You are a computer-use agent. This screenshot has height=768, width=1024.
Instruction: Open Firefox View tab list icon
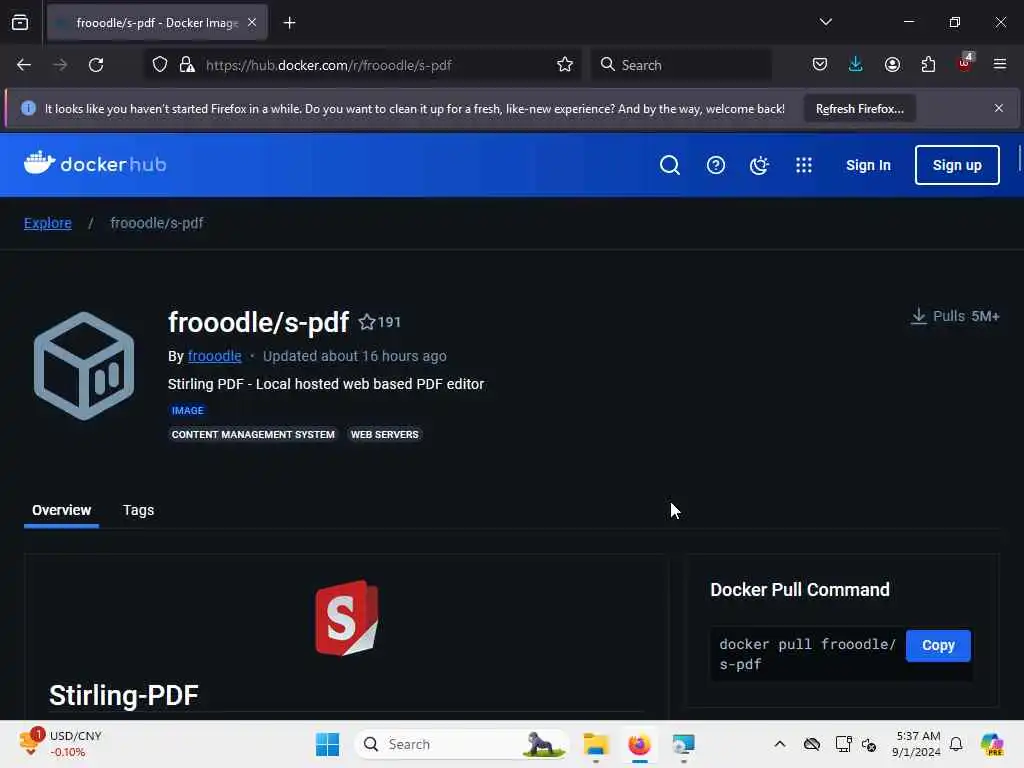coord(20,23)
